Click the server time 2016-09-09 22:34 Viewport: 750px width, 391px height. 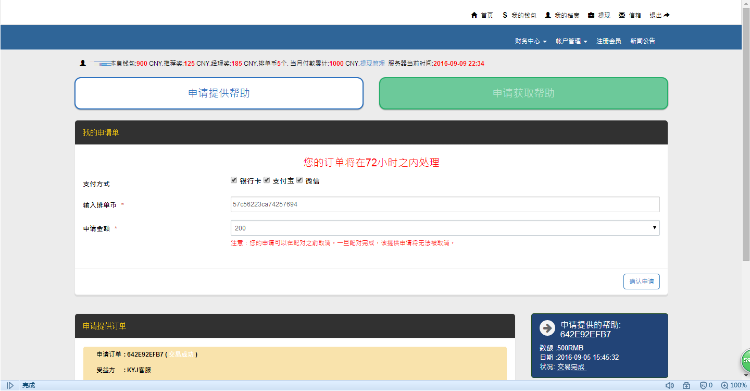click(459, 63)
